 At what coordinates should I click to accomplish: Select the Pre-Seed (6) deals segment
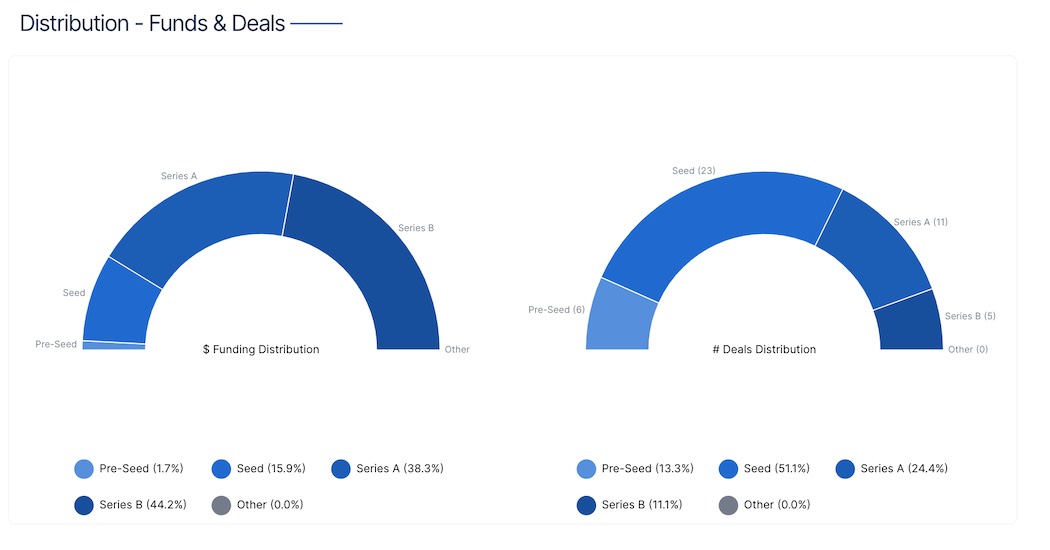coord(620,318)
